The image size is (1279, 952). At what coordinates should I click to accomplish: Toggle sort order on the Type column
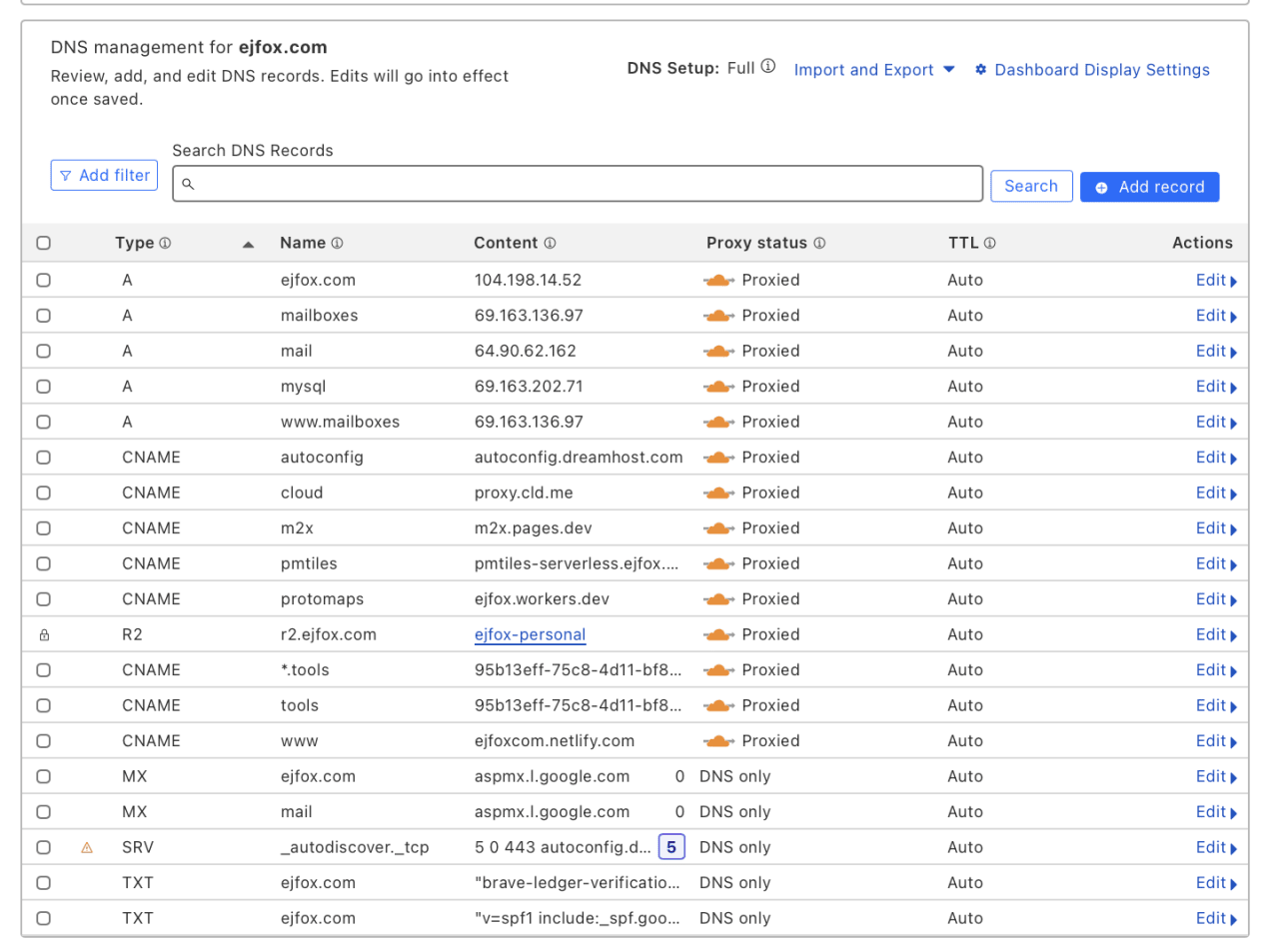pos(248,243)
